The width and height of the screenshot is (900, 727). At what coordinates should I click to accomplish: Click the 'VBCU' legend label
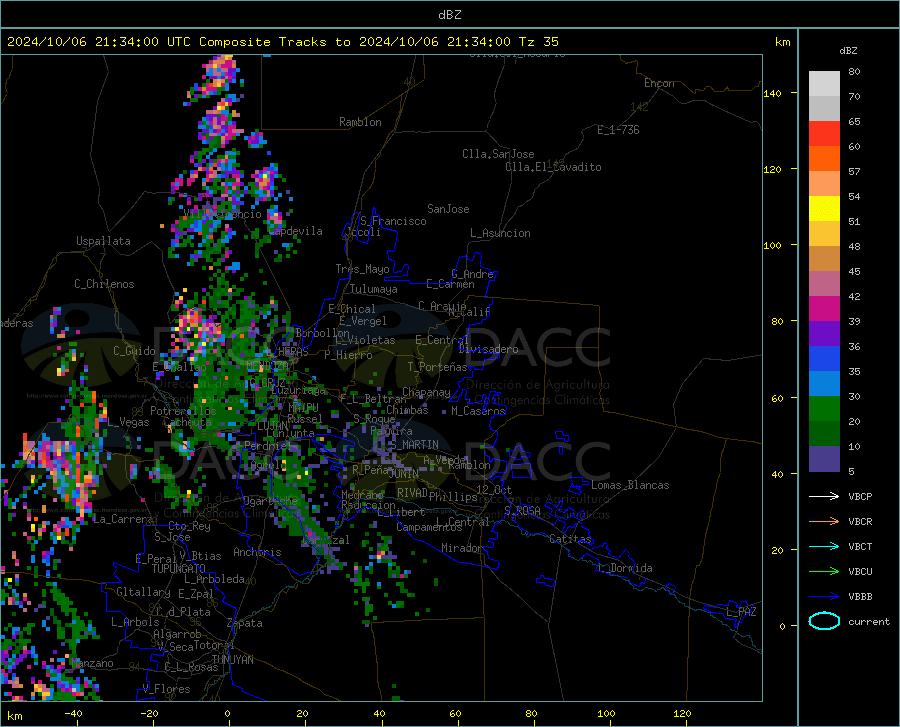(x=860, y=572)
